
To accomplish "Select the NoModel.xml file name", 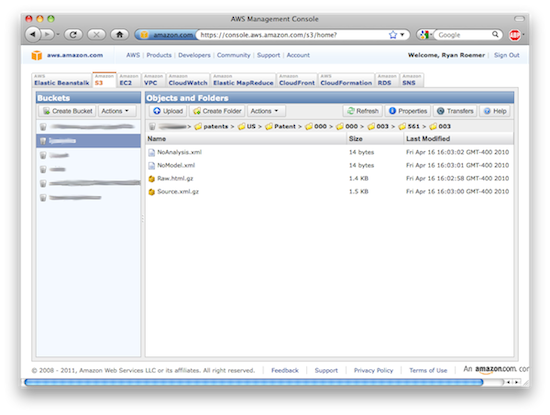I will coord(176,165).
